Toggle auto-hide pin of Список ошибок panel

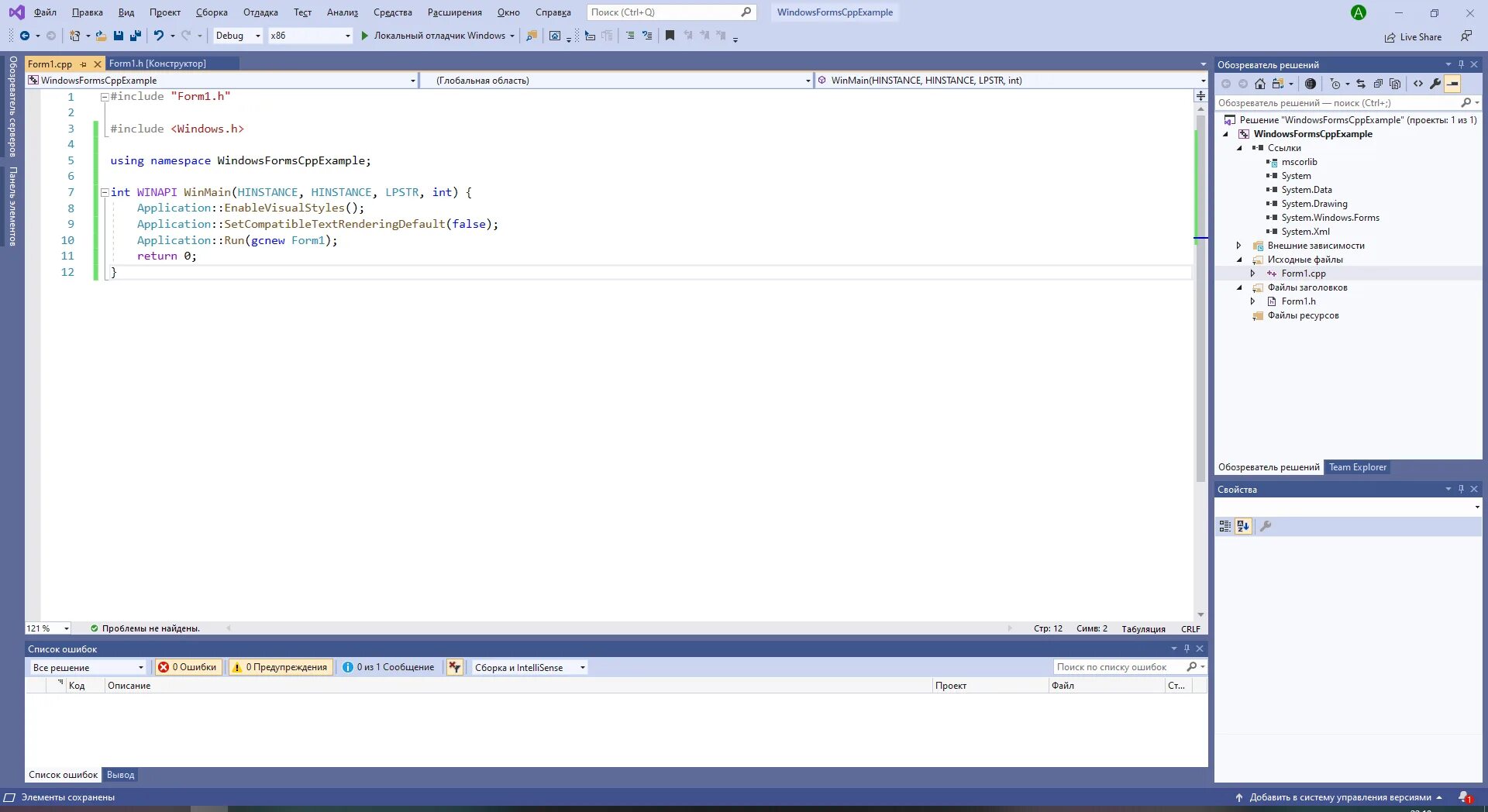[x=1187, y=649]
